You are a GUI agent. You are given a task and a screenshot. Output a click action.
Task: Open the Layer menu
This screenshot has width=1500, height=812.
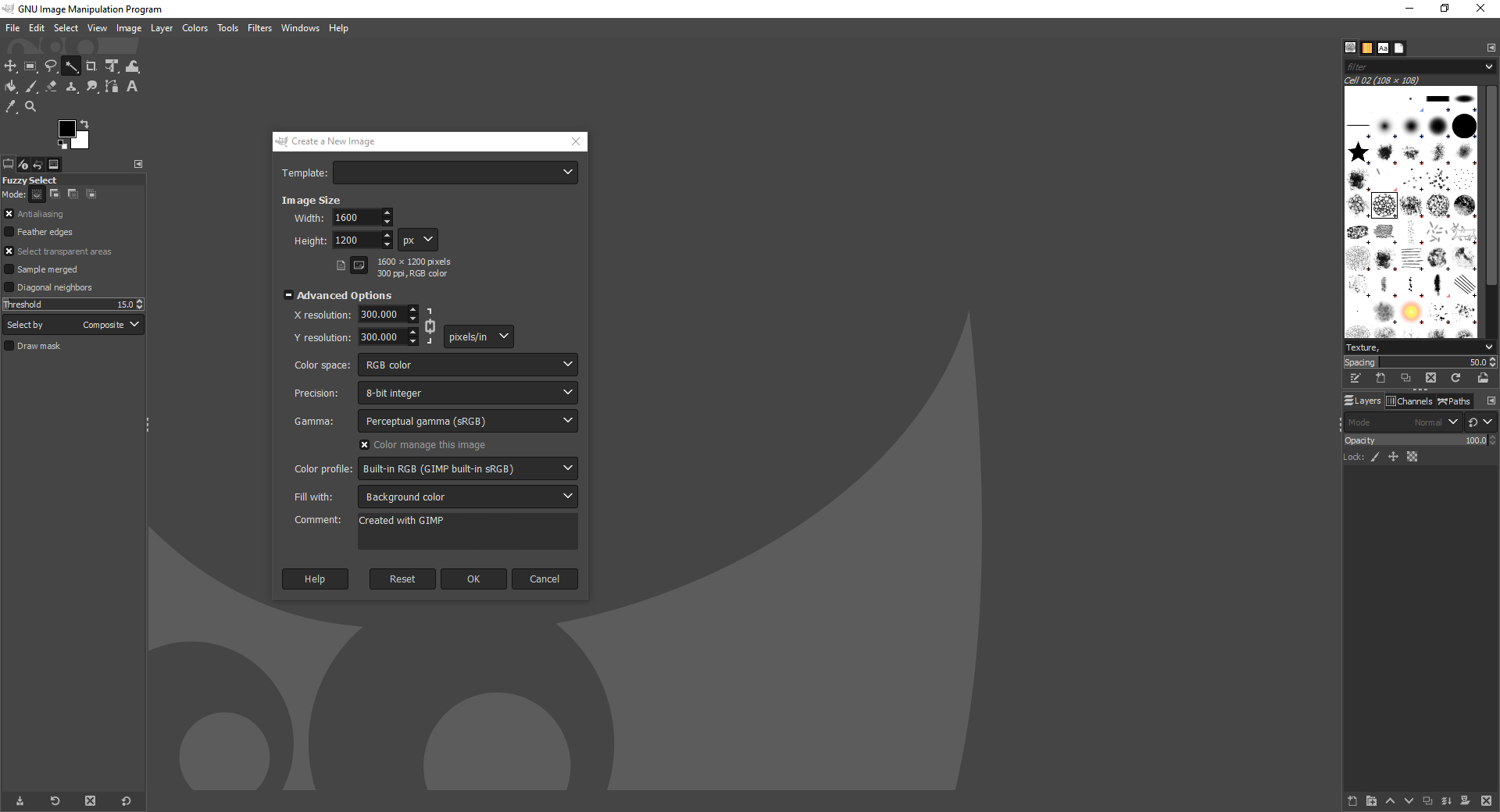pos(162,28)
